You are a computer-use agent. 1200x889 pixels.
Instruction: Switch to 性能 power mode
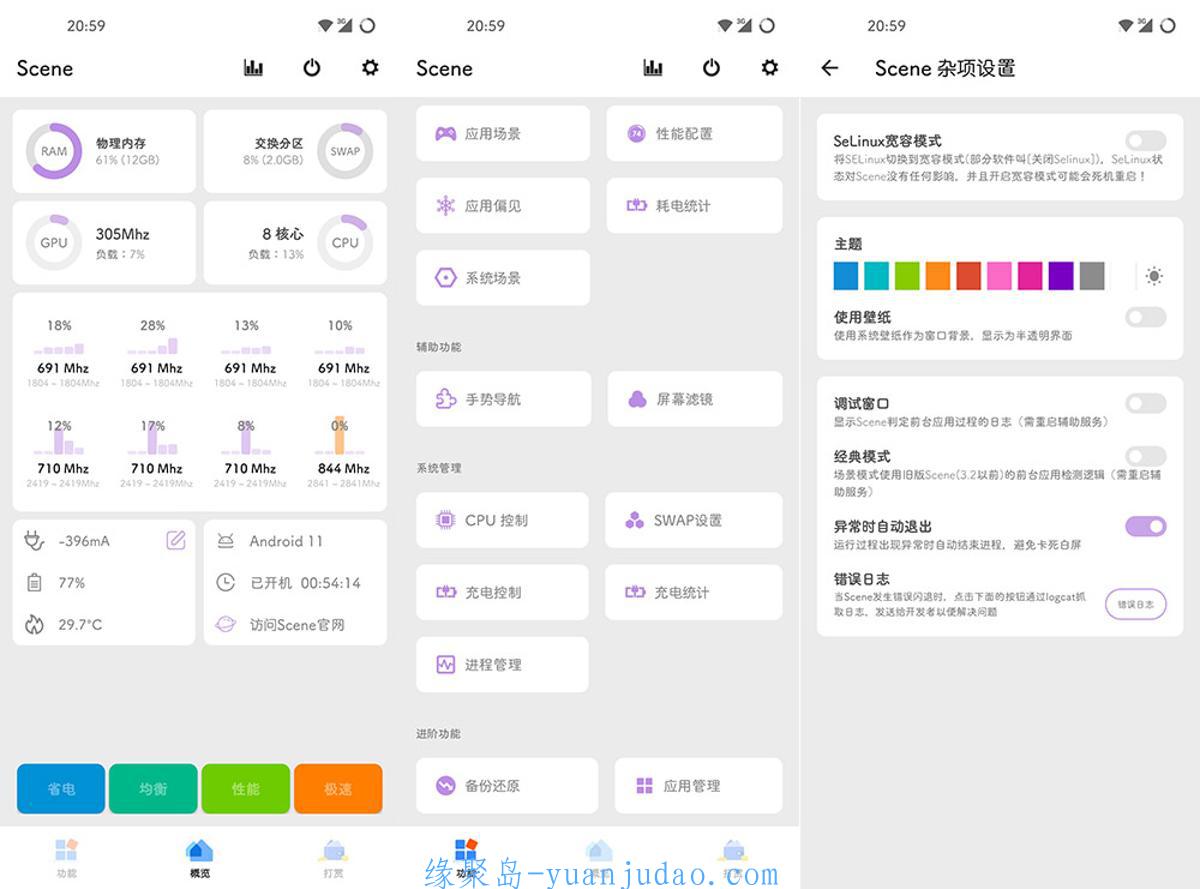point(246,789)
